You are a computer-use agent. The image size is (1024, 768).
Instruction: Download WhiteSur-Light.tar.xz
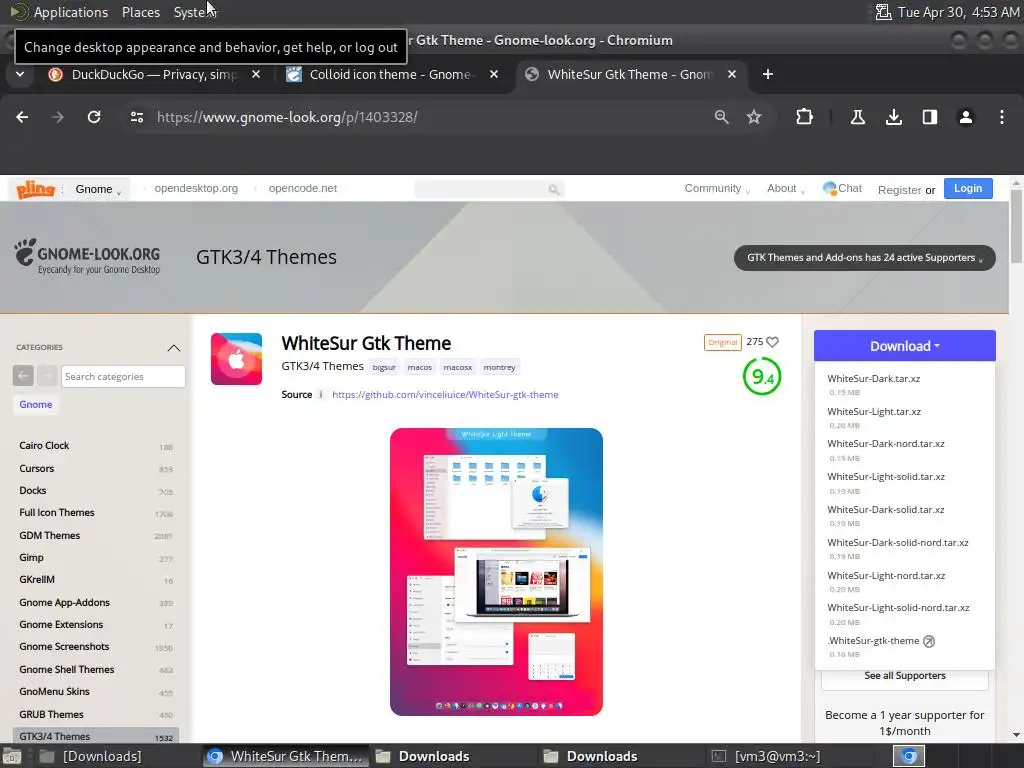pyautogui.click(x=874, y=411)
